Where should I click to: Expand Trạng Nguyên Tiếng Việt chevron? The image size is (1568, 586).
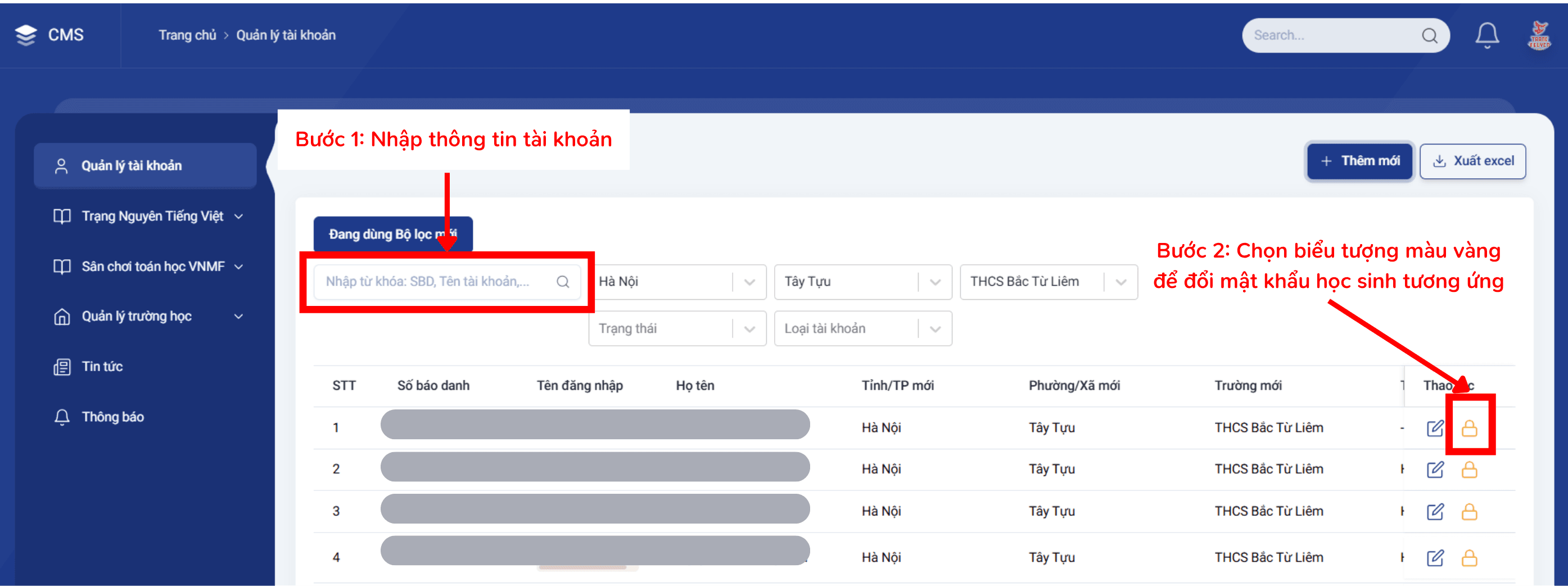(238, 217)
